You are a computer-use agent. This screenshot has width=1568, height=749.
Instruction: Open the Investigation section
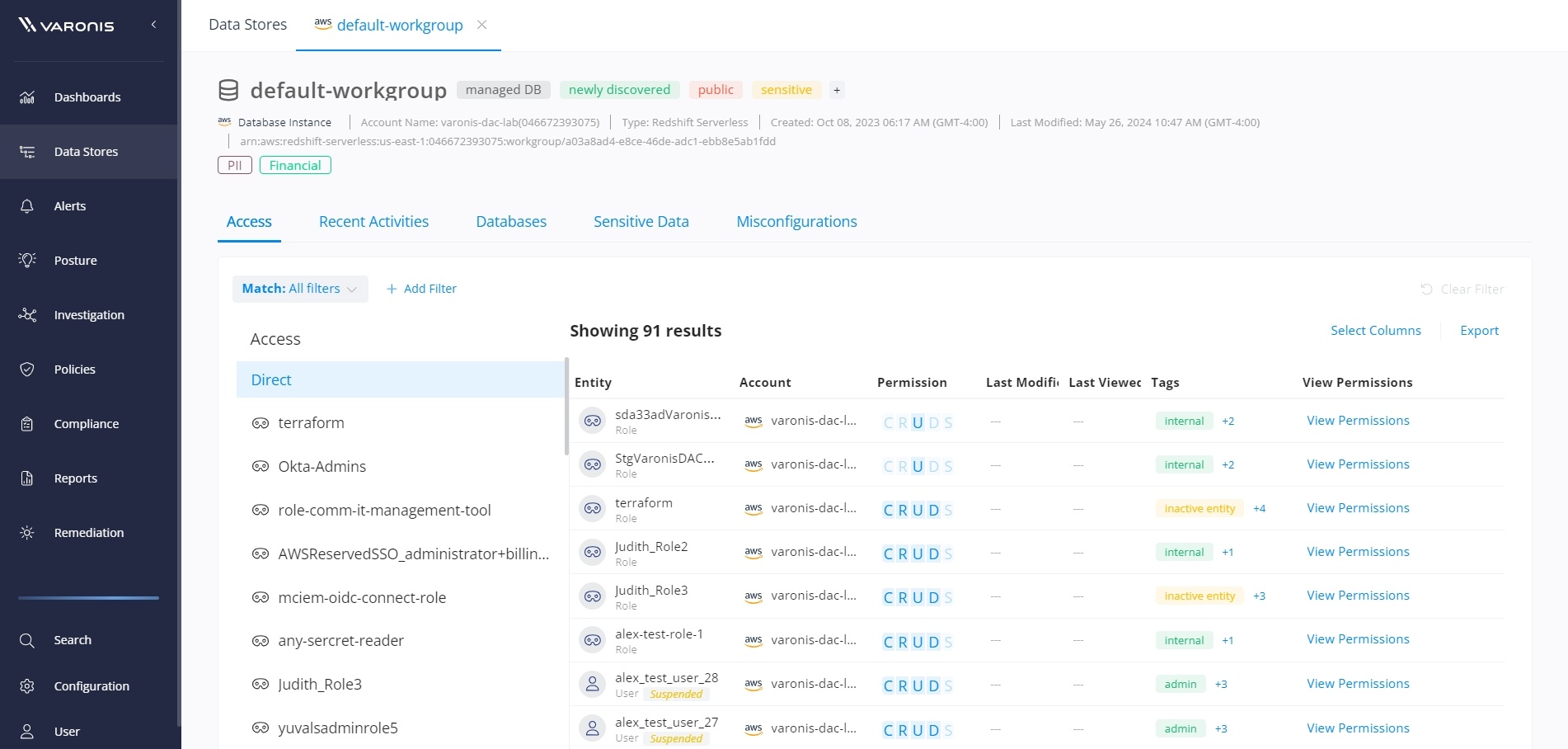pos(88,314)
